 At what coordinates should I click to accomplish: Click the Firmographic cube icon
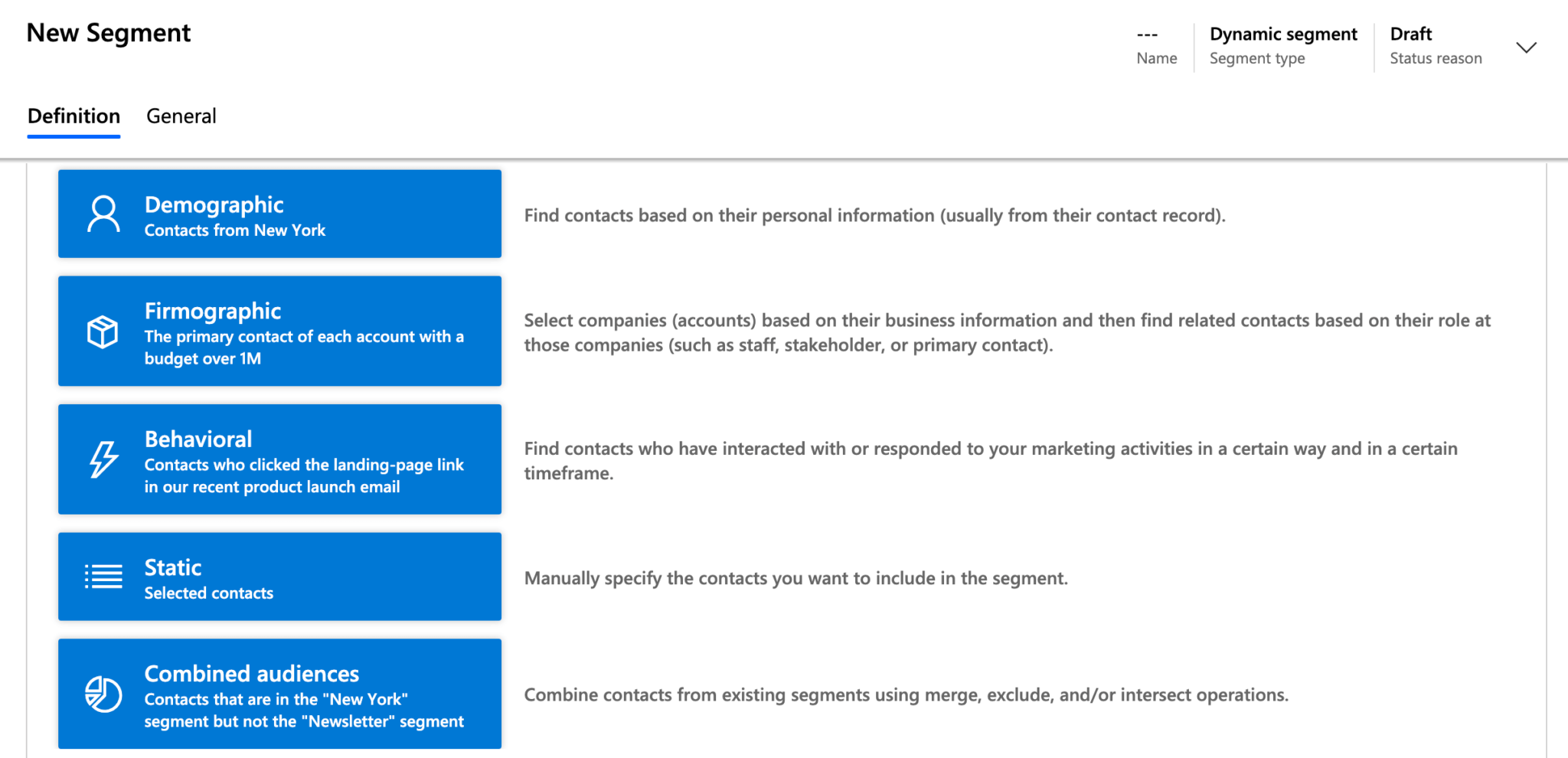(103, 332)
